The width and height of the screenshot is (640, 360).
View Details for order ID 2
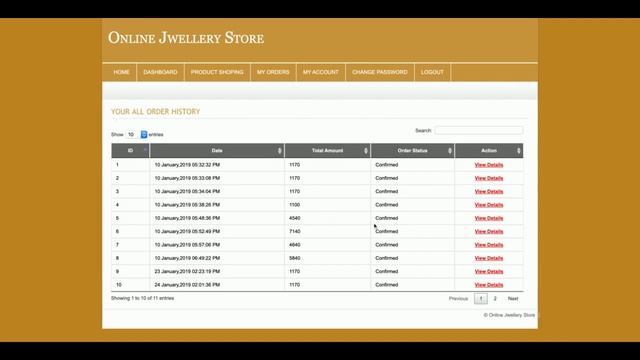click(489, 178)
